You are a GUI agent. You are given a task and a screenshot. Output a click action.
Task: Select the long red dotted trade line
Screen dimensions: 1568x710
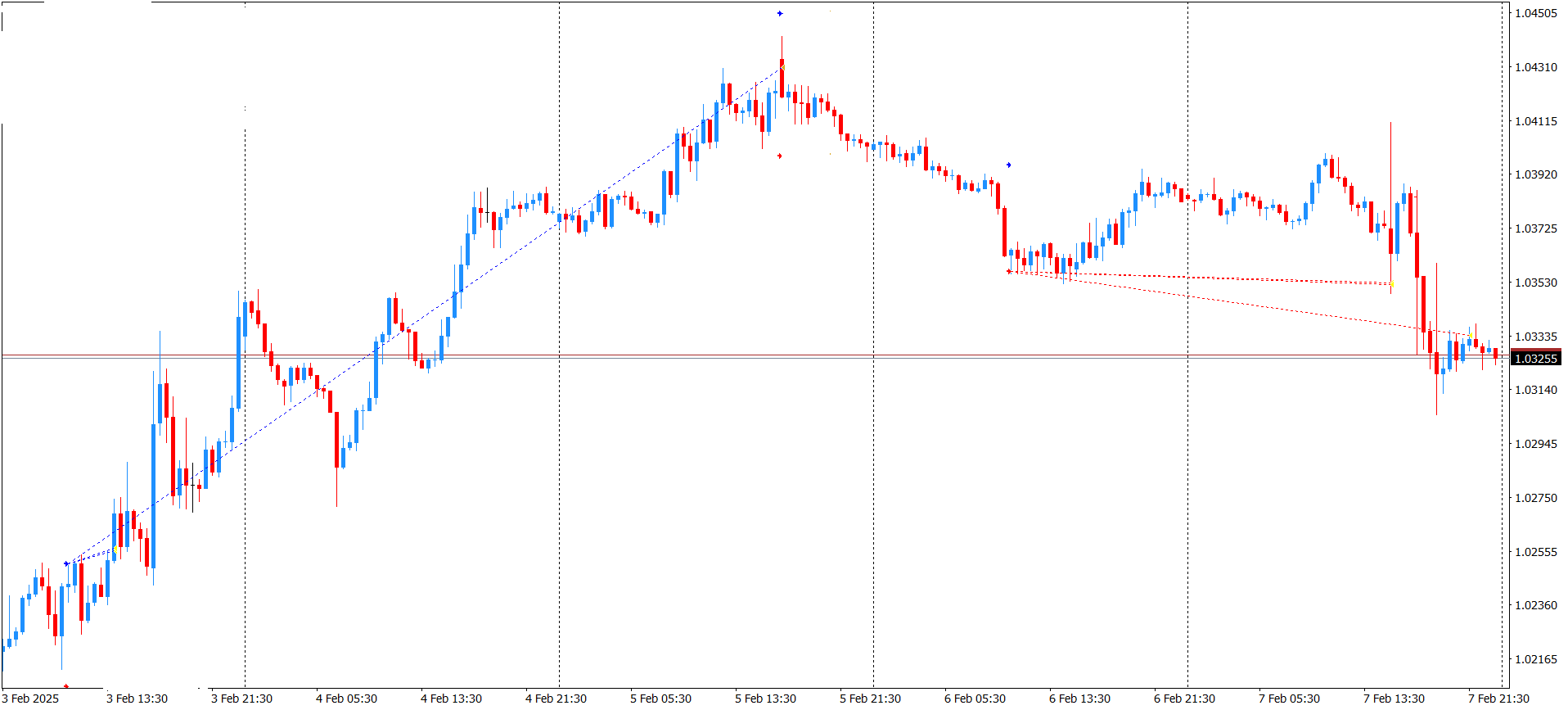pos(1240,303)
